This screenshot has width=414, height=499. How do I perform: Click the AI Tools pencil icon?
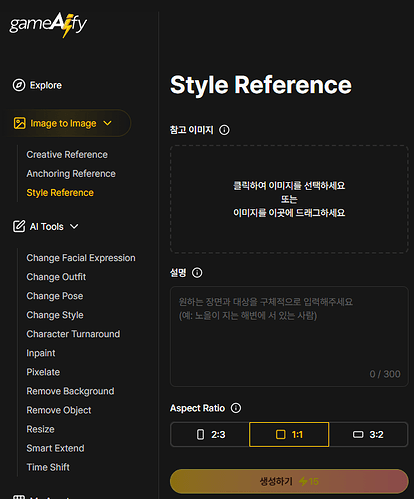pos(19,226)
